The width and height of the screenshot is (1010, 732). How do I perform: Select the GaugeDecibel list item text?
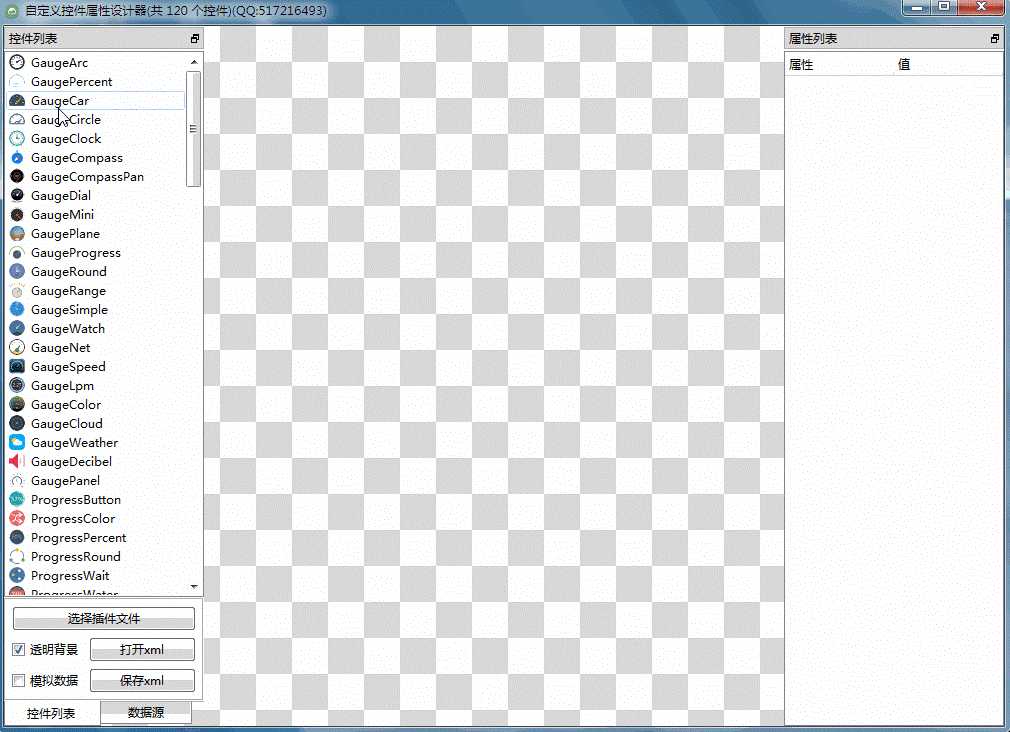coord(71,462)
